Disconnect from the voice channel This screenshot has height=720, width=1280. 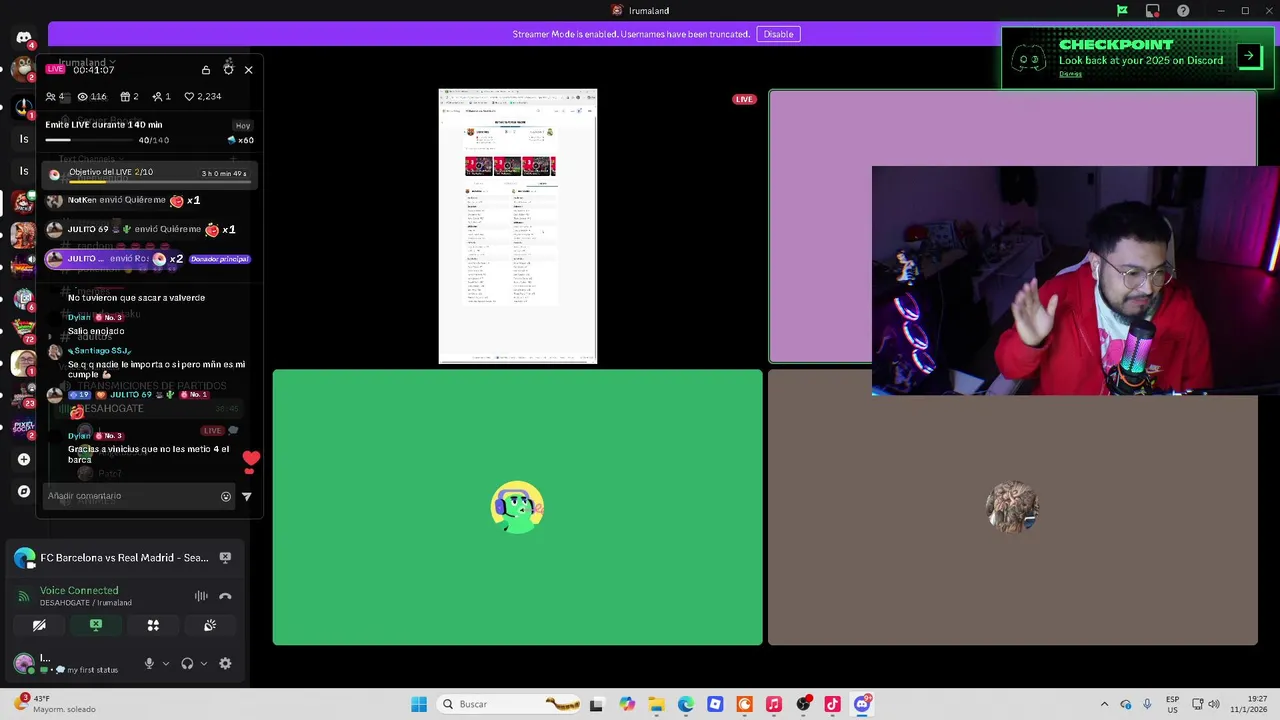point(225,596)
